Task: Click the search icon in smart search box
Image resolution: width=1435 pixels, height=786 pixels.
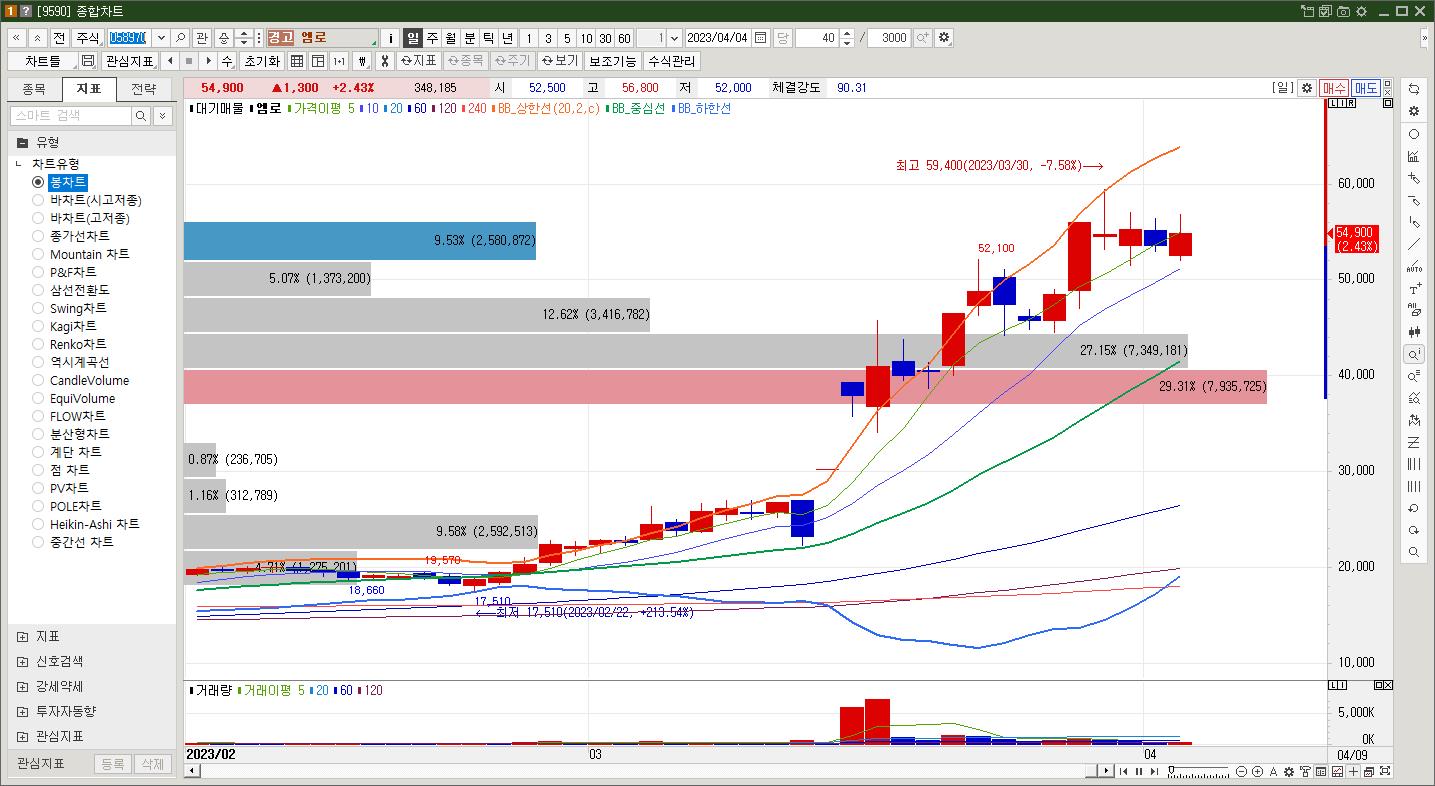Action: click(141, 116)
